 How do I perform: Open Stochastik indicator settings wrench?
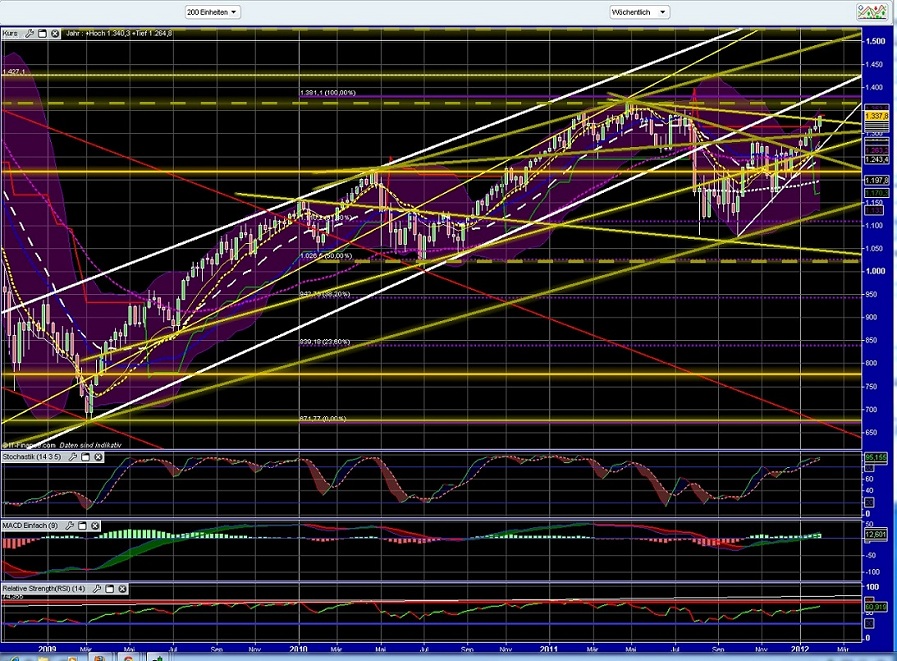[73, 457]
